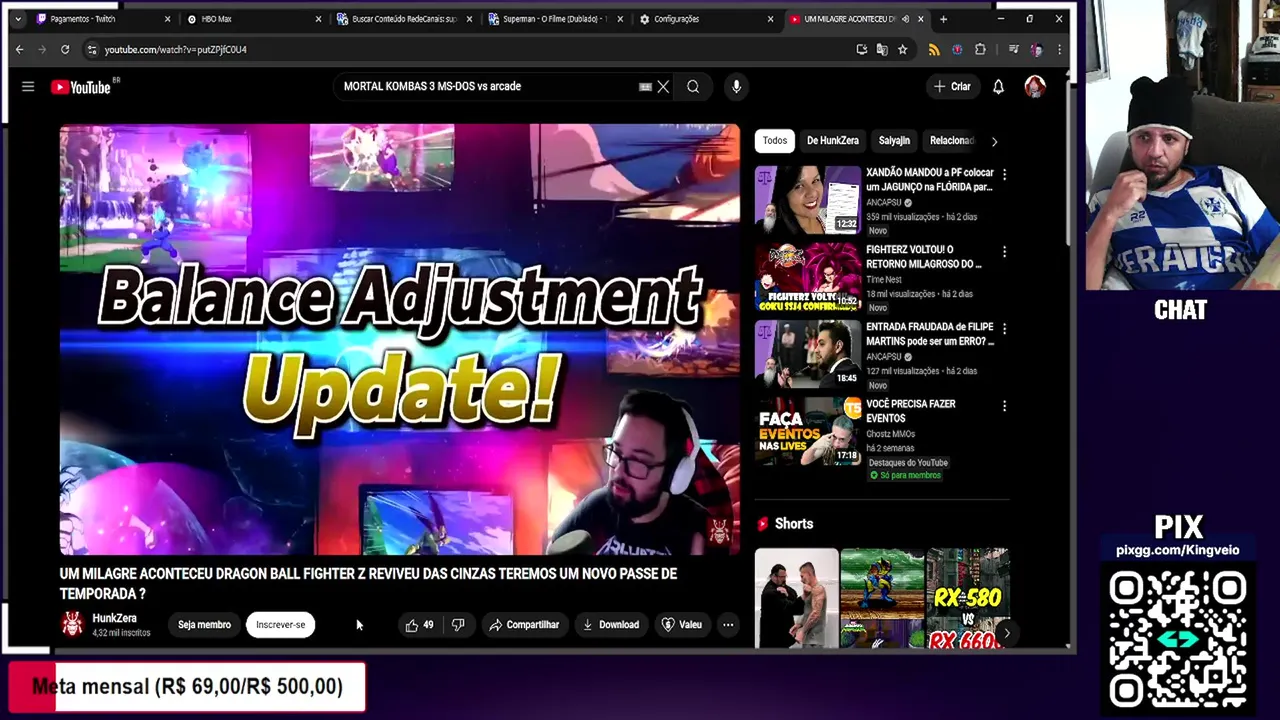
Task: Switch to the Superman - O Filme tab
Action: tap(556, 19)
